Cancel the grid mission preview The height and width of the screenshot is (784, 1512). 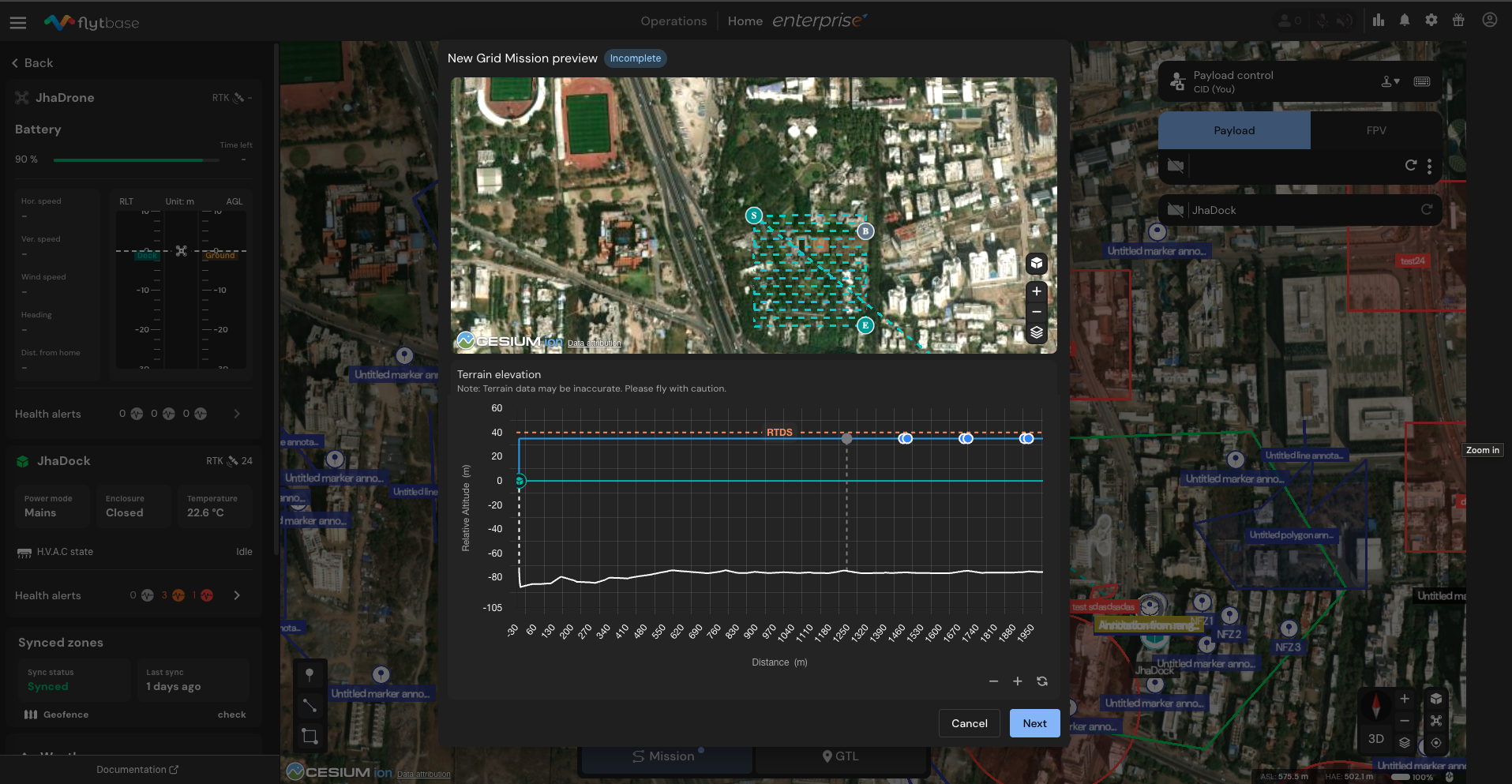coord(969,723)
